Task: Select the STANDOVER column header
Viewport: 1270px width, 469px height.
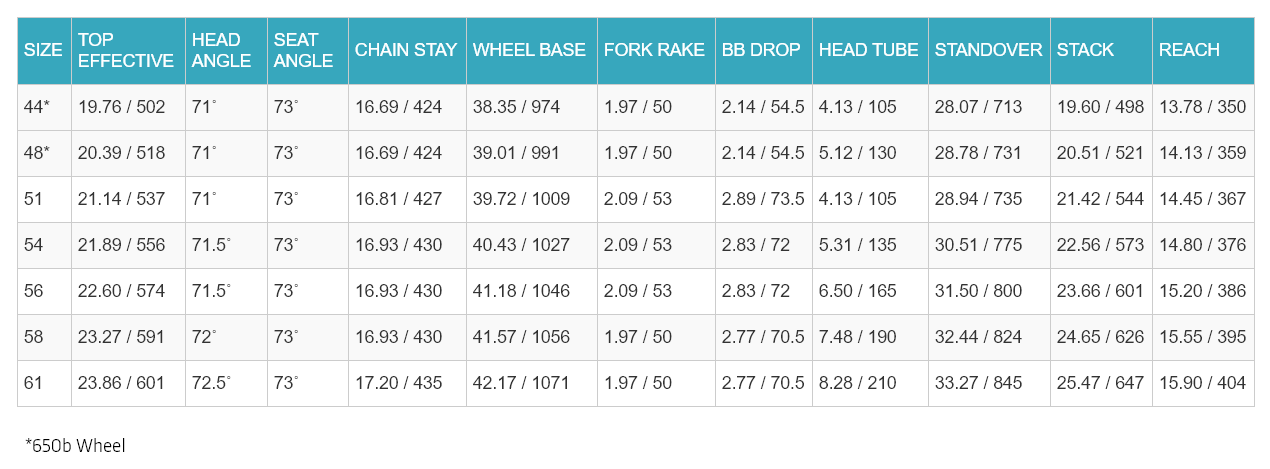Action: [x=988, y=50]
